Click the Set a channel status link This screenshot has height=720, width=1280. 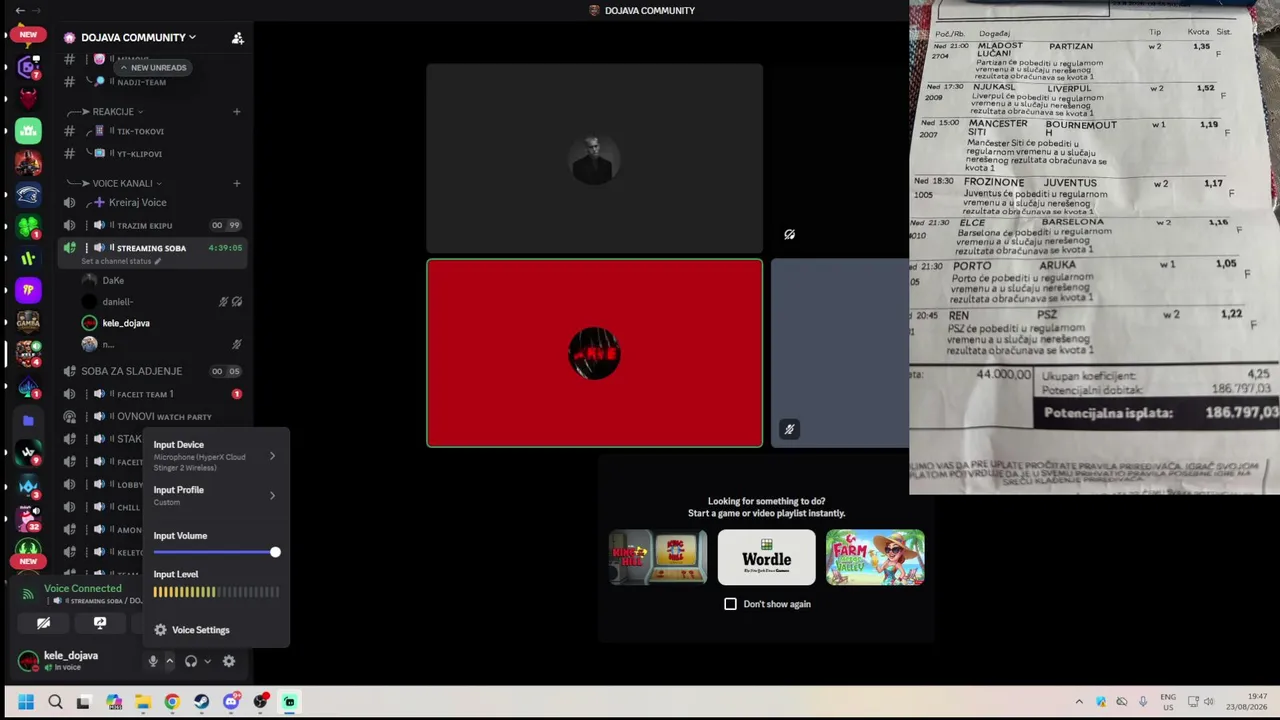(x=121, y=262)
